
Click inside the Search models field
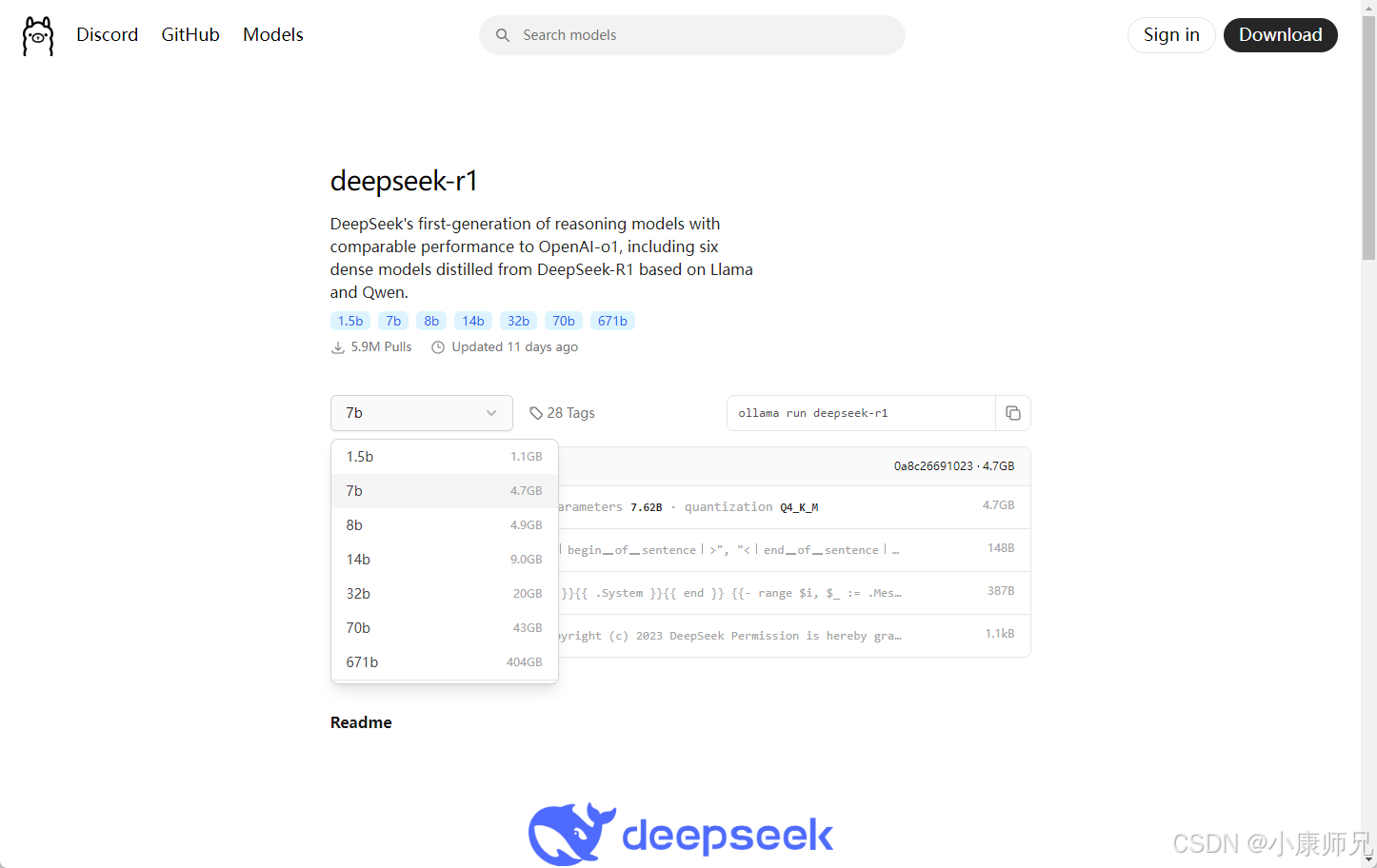(692, 34)
